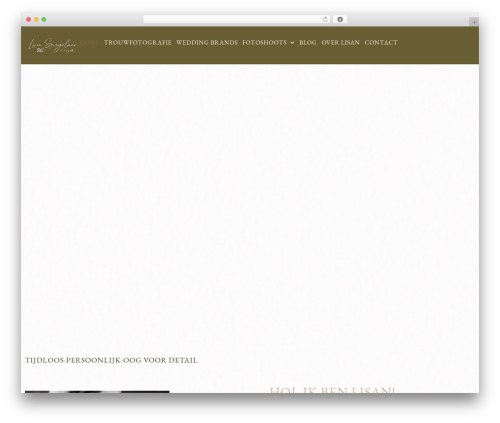Click the 'Tijdloos·Persoonlijk·Oog voor detail' tagline

[111, 360]
